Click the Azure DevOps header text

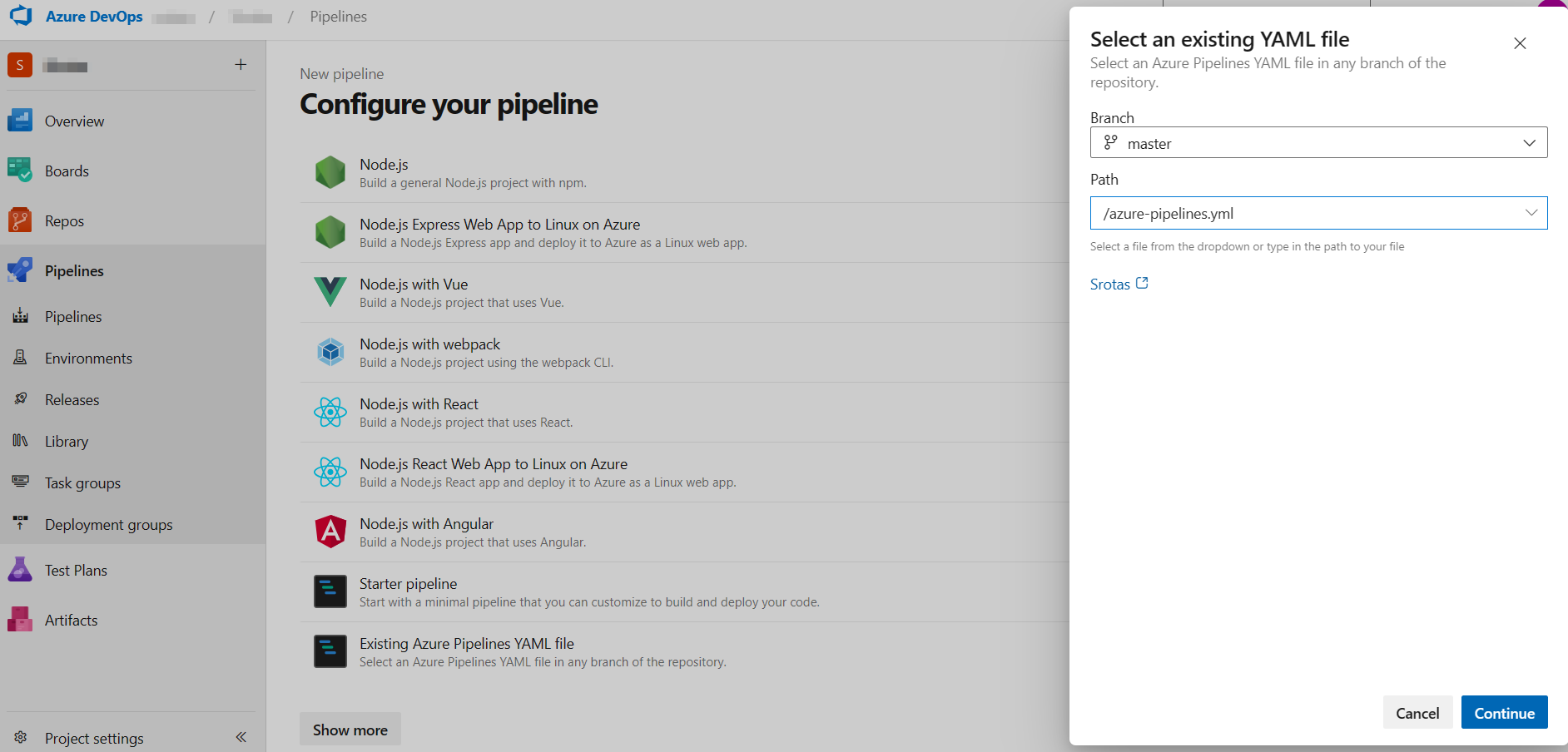[94, 17]
